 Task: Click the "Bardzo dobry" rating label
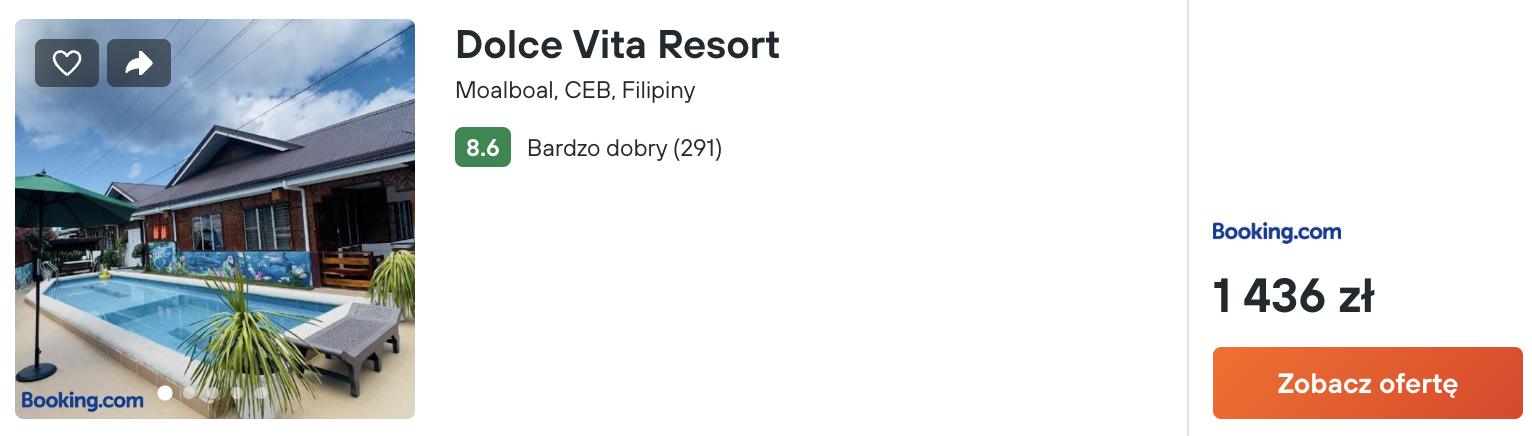click(x=596, y=148)
